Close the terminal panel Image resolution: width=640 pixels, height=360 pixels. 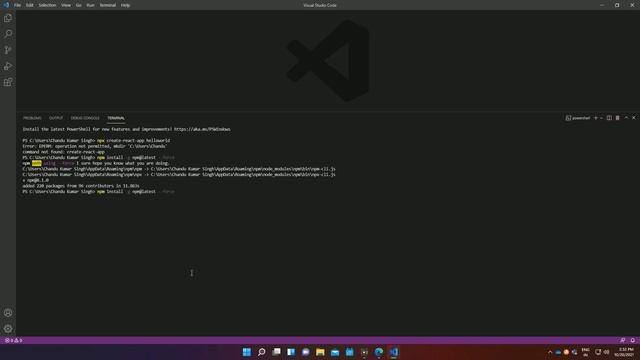pyautogui.click(x=634, y=118)
